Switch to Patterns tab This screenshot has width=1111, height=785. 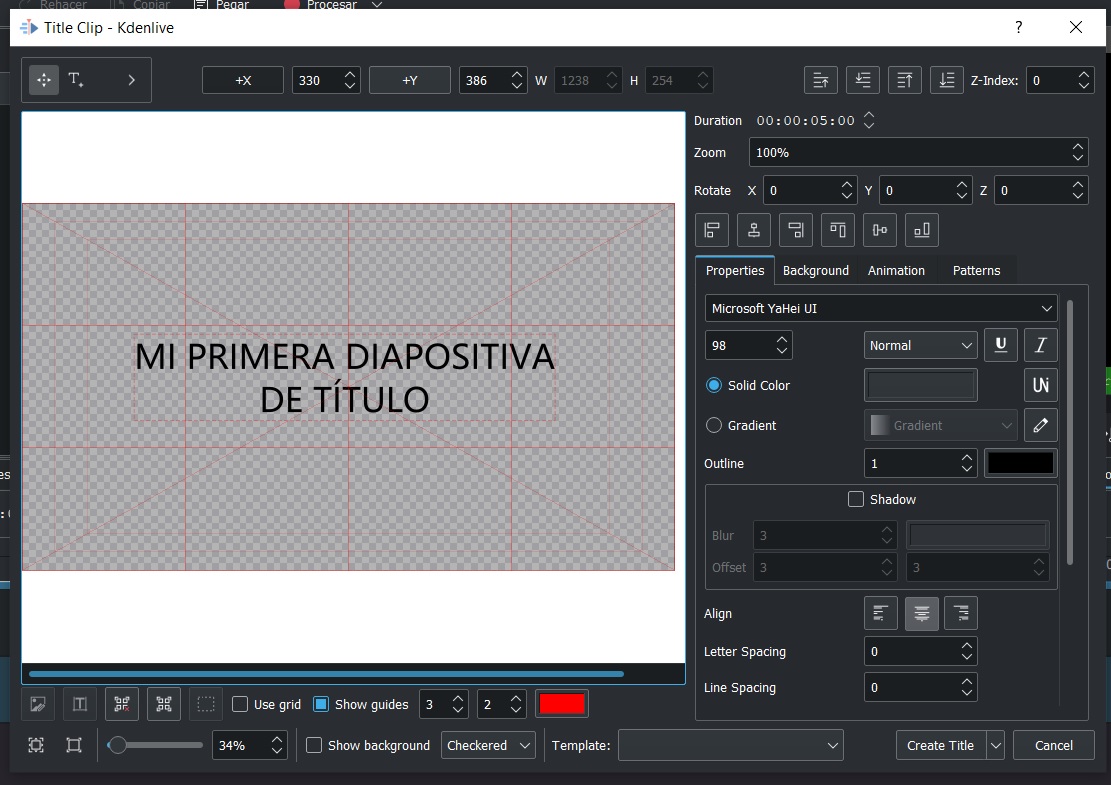[x=976, y=271]
